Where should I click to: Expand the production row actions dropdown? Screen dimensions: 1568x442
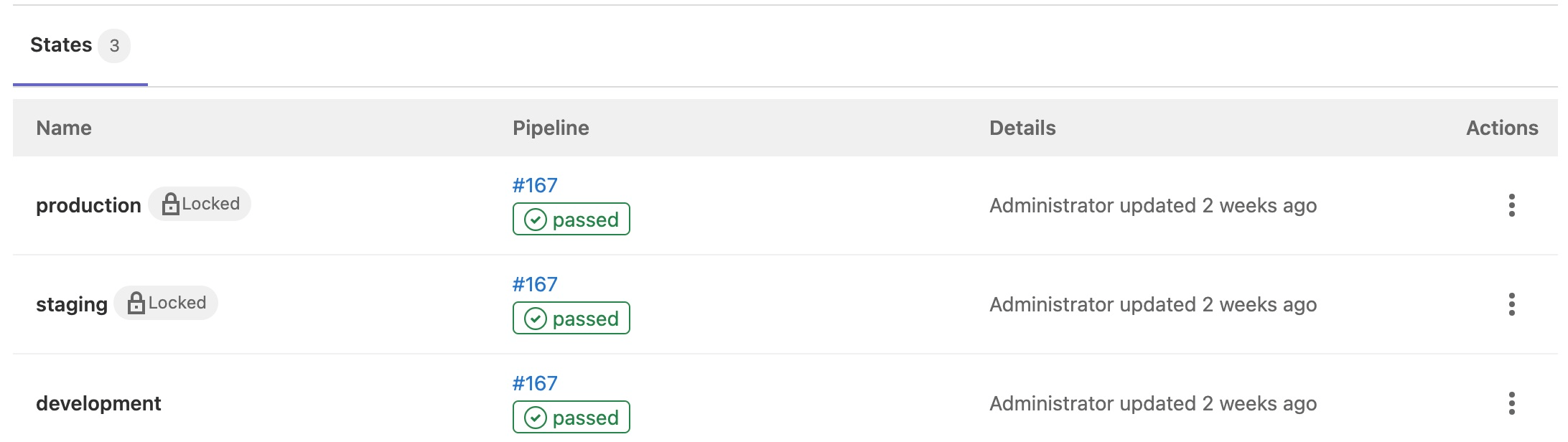1511,205
